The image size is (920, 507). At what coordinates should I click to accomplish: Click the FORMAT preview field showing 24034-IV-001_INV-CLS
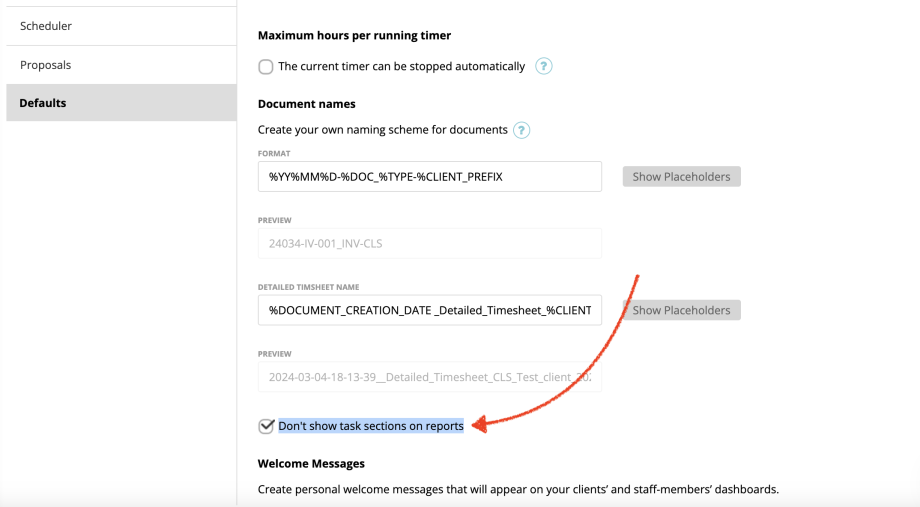tap(429, 244)
